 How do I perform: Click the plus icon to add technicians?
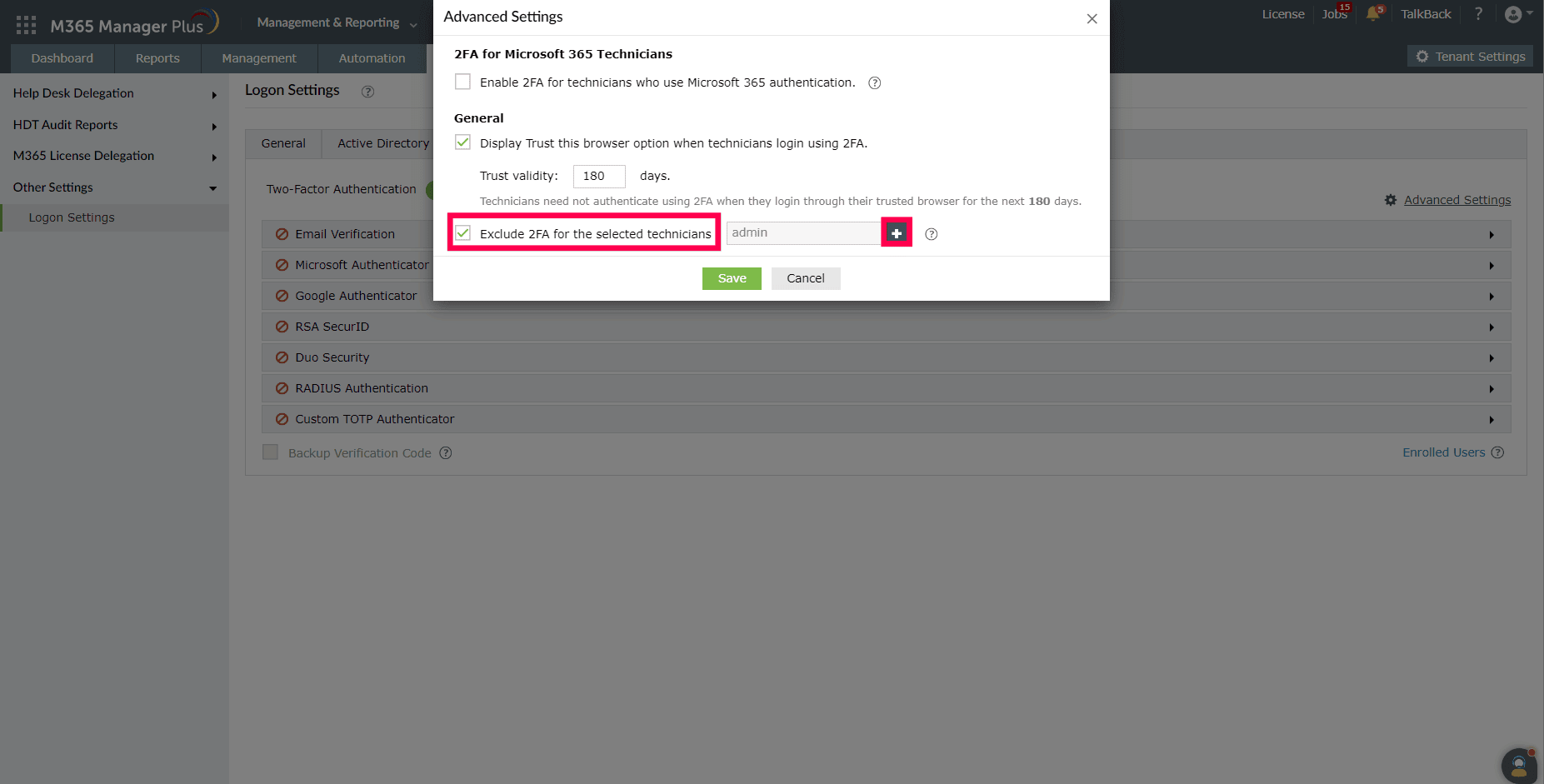(897, 233)
